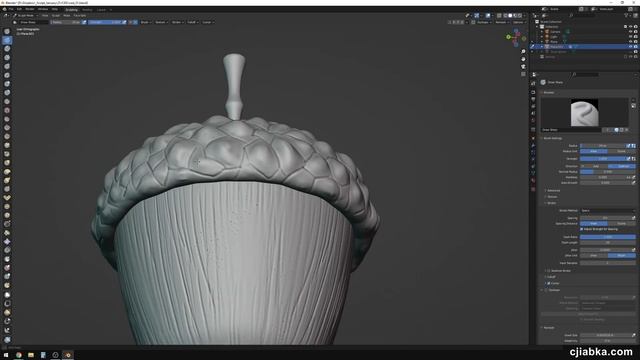Select the Elastic Deform brush tool
The image size is (640, 360).
click(x=7, y=171)
